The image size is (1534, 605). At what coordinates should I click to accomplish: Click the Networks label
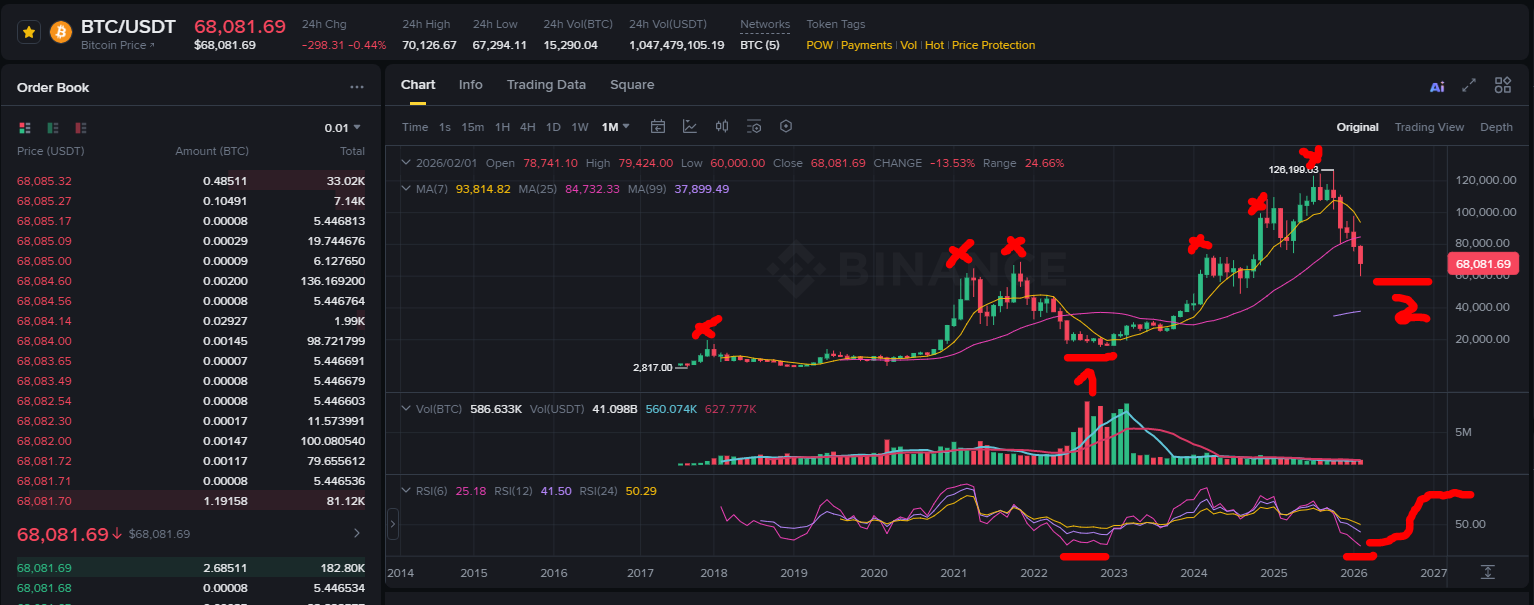(x=765, y=24)
